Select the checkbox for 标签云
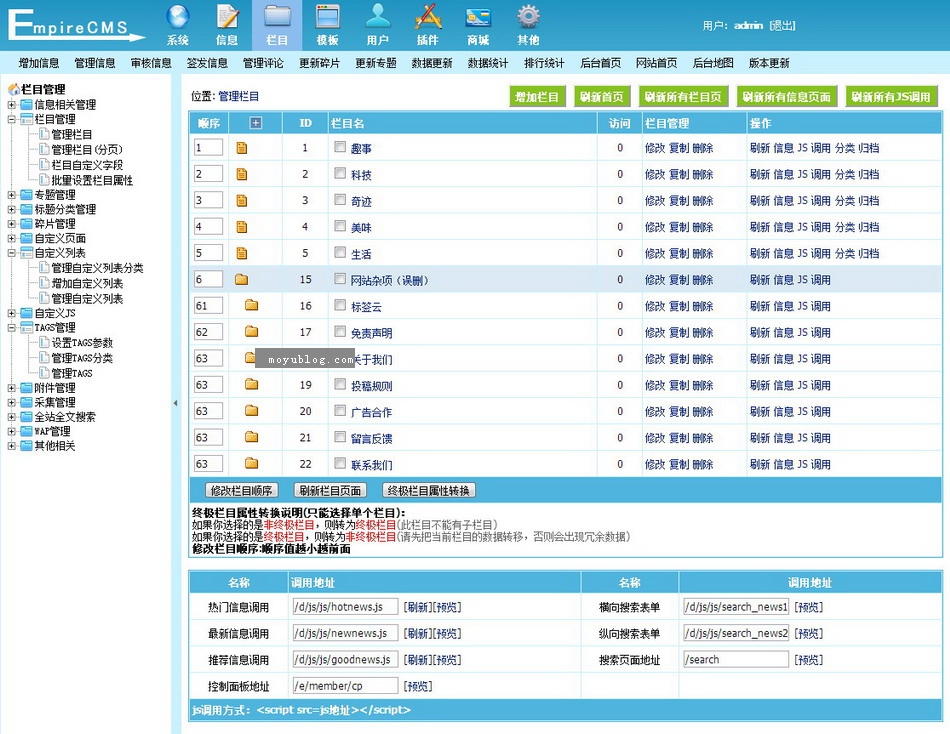The image size is (950, 734). [340, 305]
